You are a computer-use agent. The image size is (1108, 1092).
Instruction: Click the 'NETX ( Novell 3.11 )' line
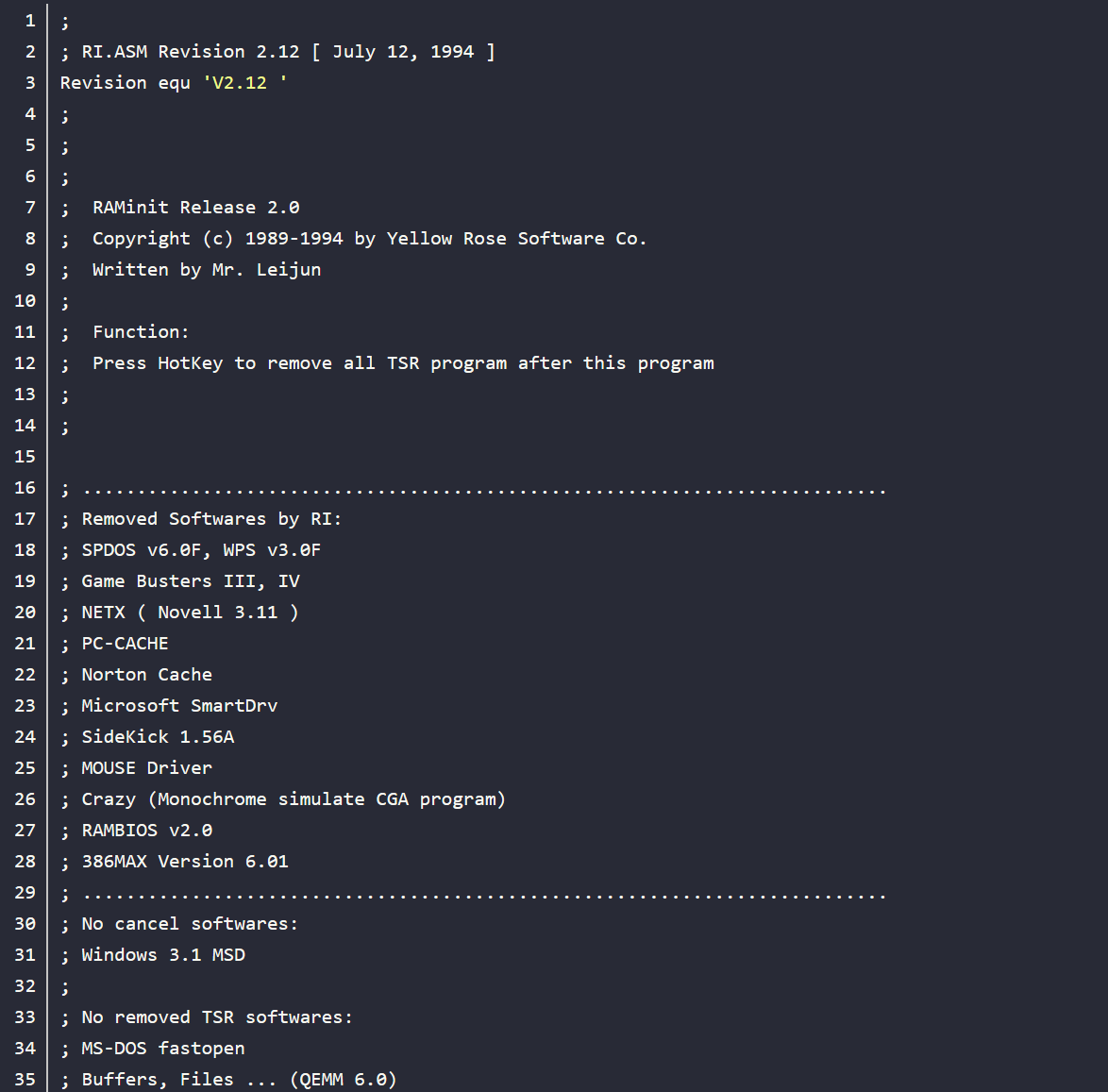[x=189, y=613]
